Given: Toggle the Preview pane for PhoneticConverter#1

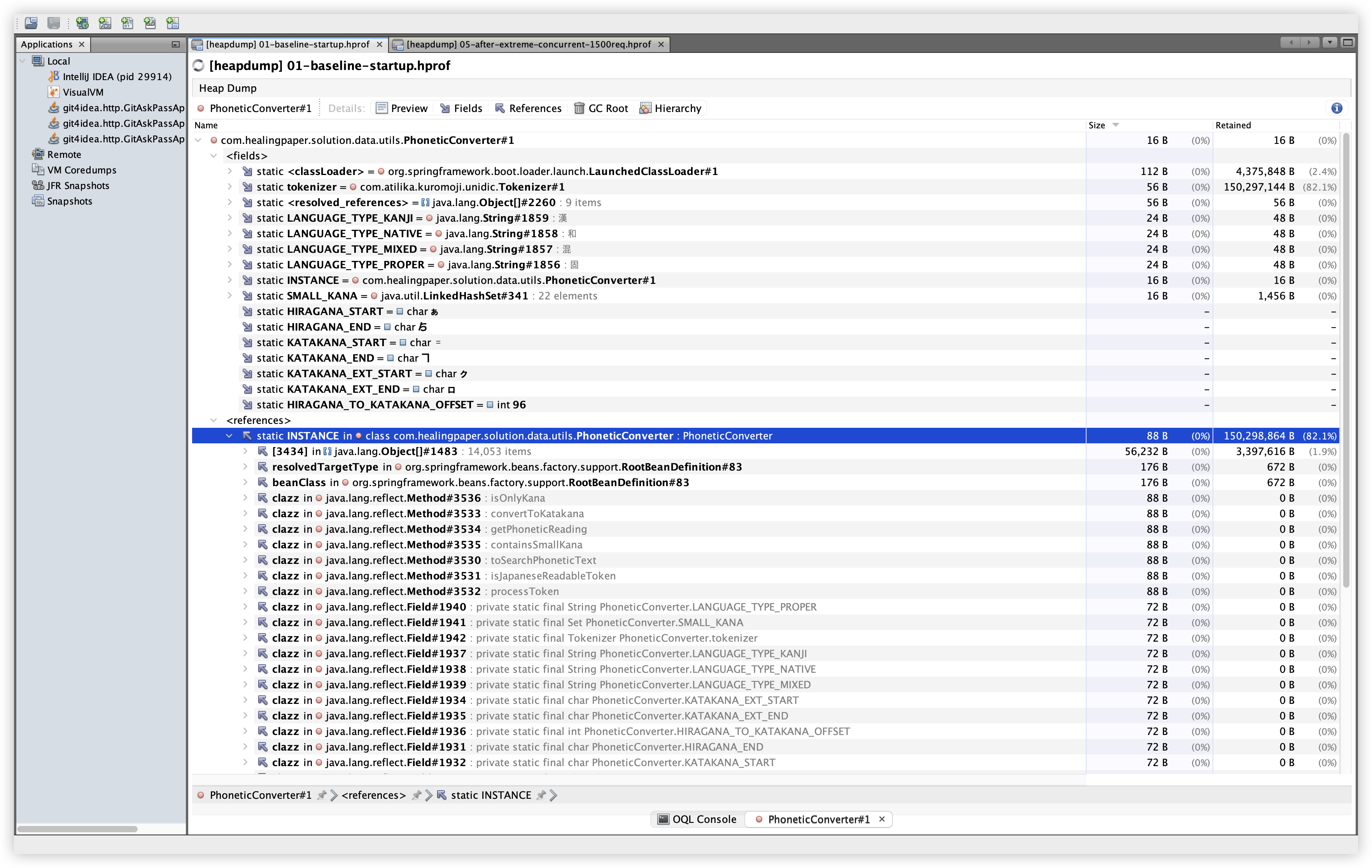Looking at the screenshot, I should coord(402,108).
